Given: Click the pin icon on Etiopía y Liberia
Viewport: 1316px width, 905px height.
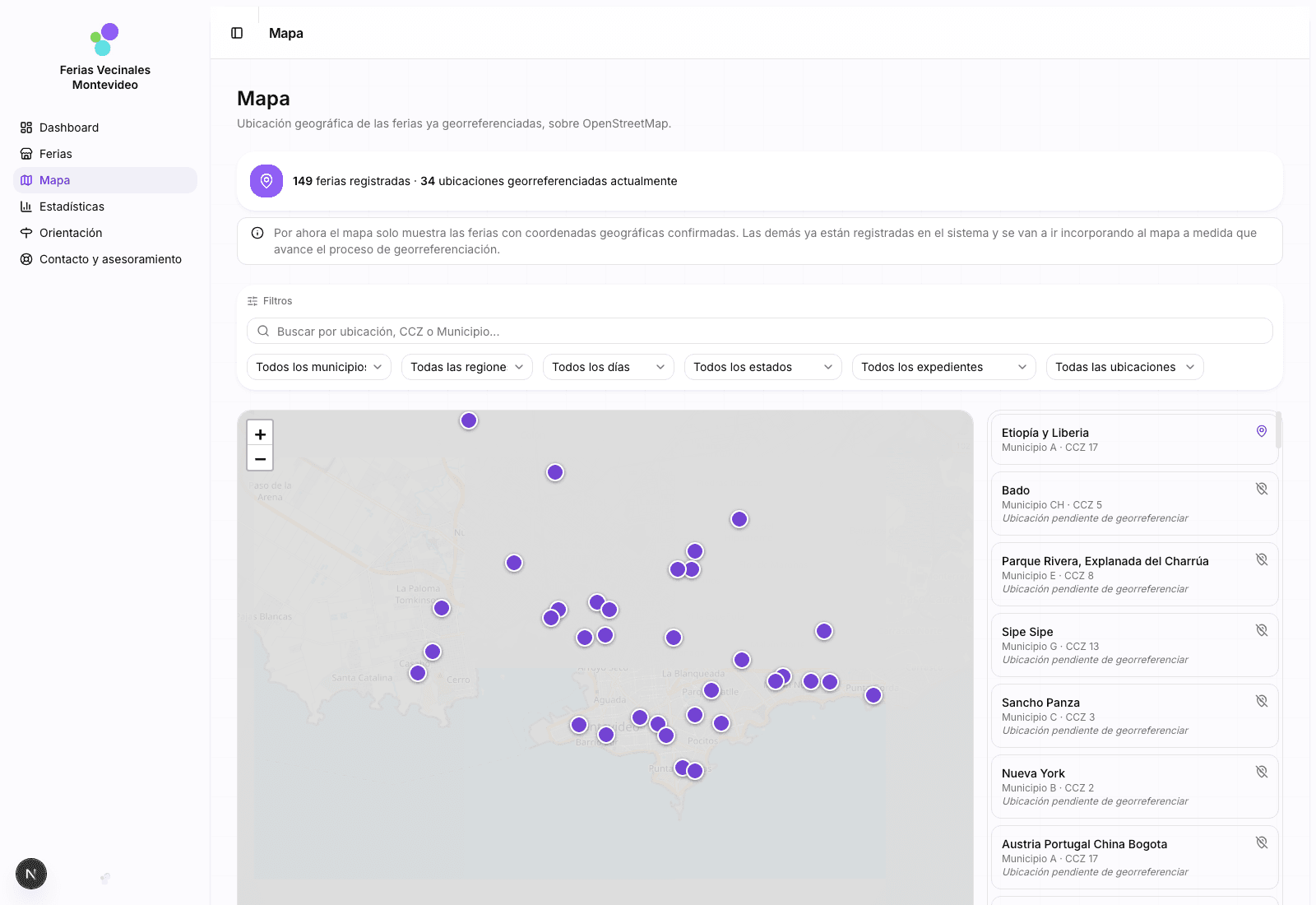Looking at the screenshot, I should [x=1262, y=431].
